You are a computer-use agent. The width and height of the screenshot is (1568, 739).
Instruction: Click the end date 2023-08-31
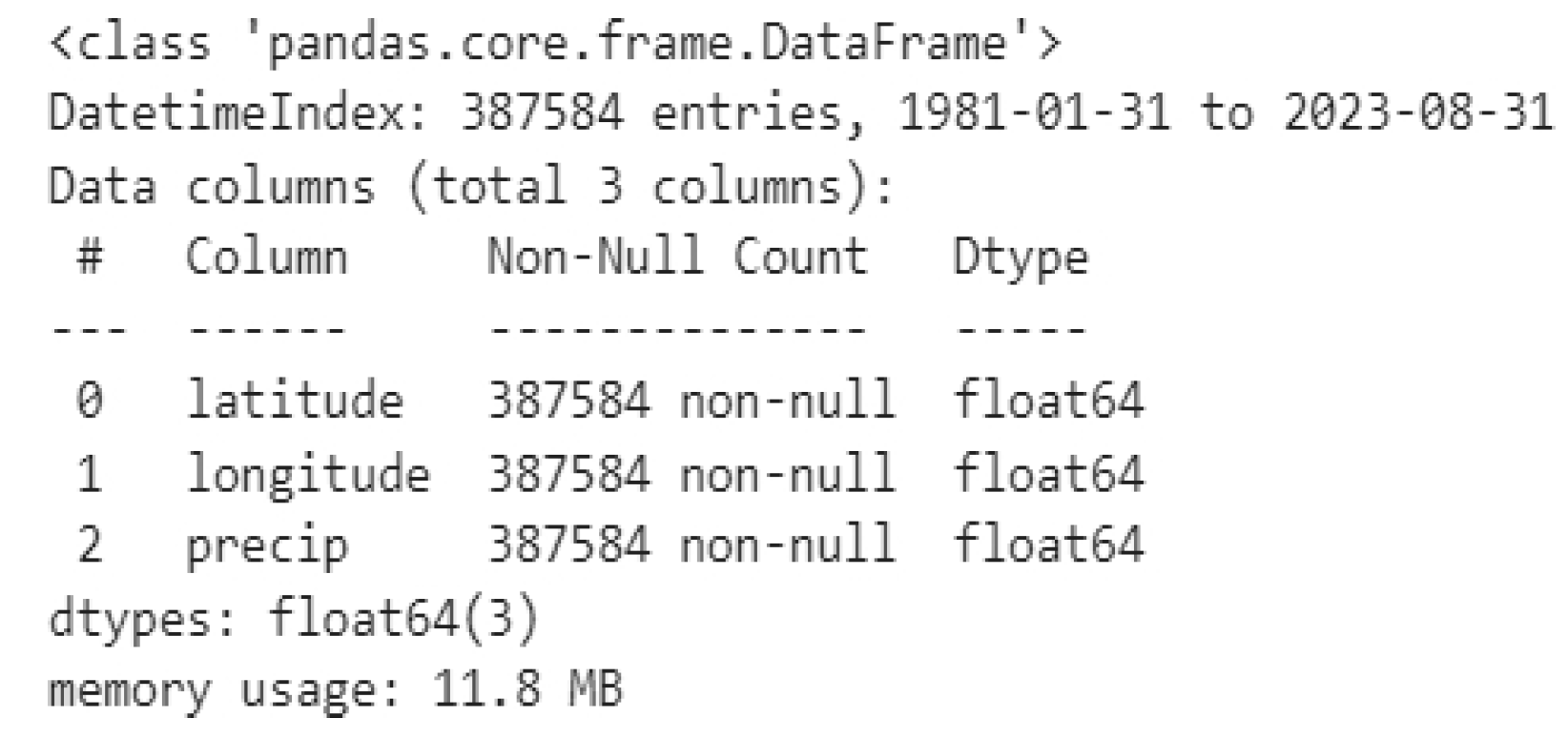(x=1416, y=114)
